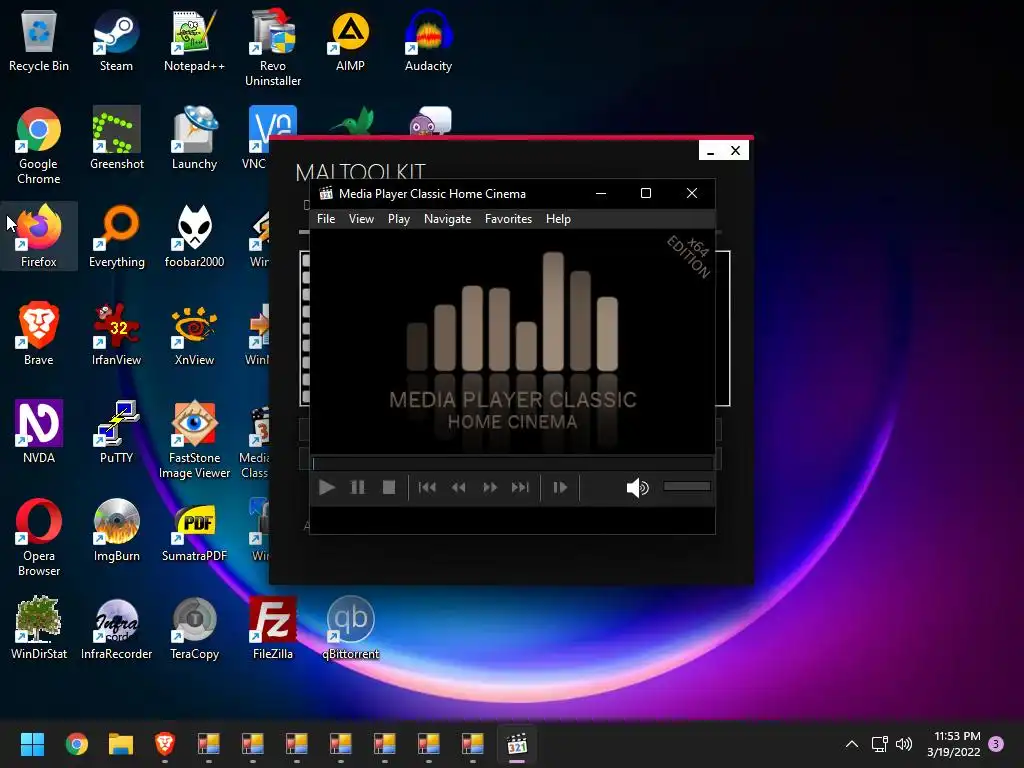Viewport: 1024px width, 768px height.
Task: Open the Favorites menu
Action: click(x=508, y=219)
